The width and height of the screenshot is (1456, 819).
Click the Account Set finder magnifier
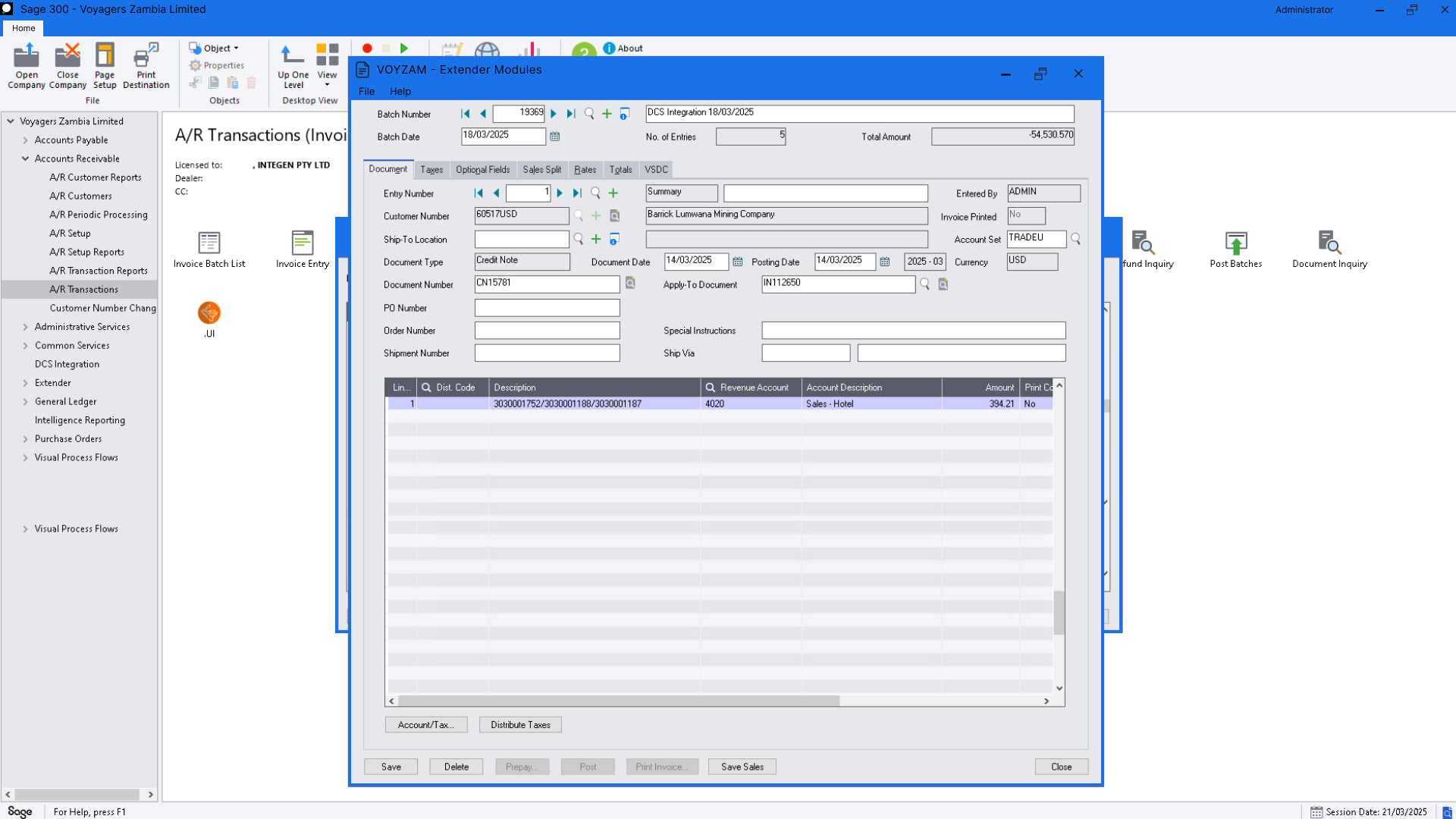point(1075,239)
